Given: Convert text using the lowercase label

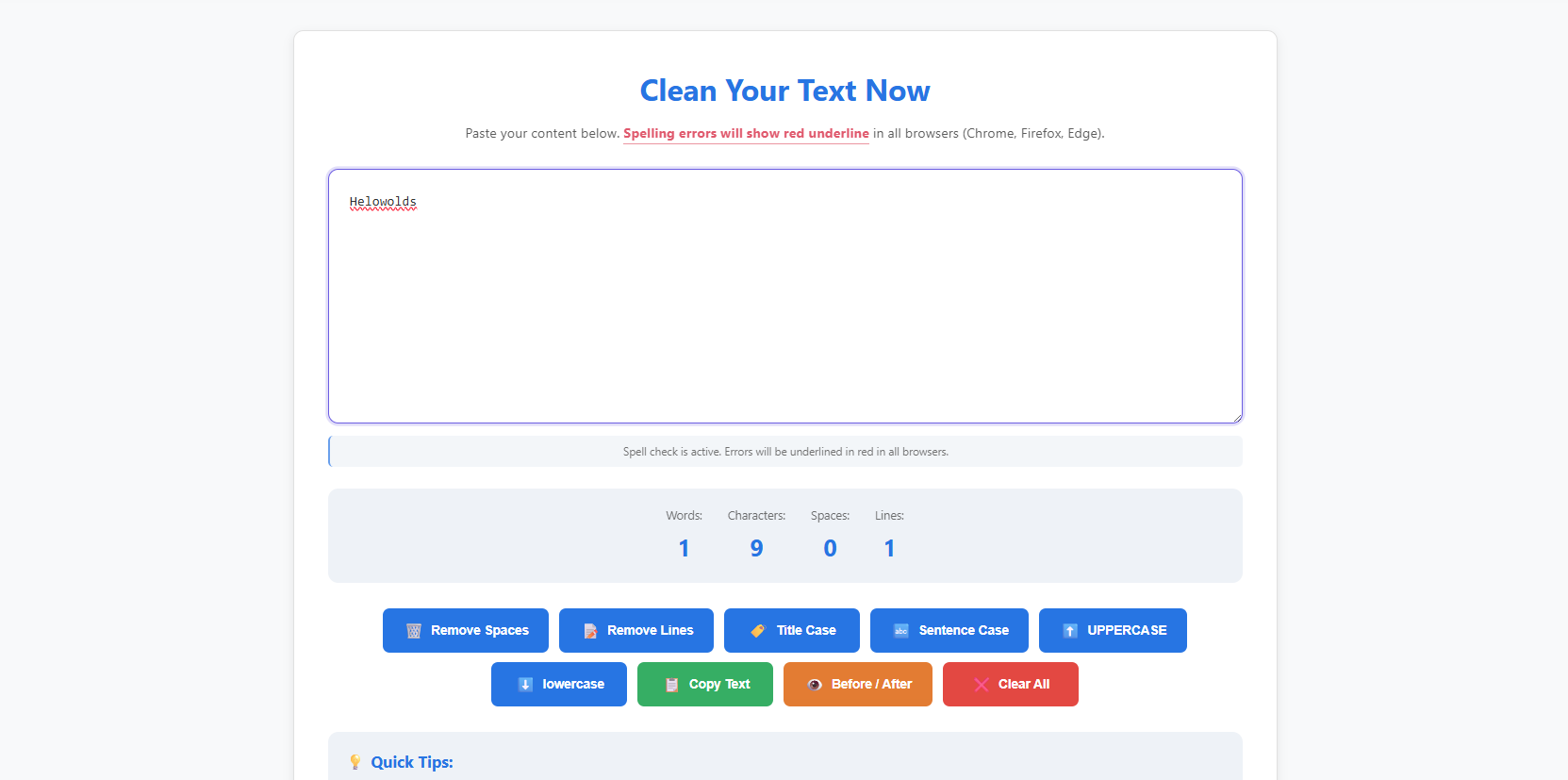Looking at the screenshot, I should (573, 684).
